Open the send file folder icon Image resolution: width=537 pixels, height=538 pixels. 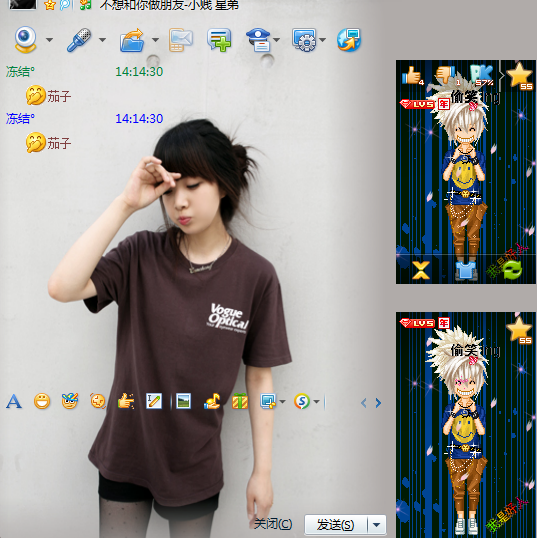coord(132,40)
